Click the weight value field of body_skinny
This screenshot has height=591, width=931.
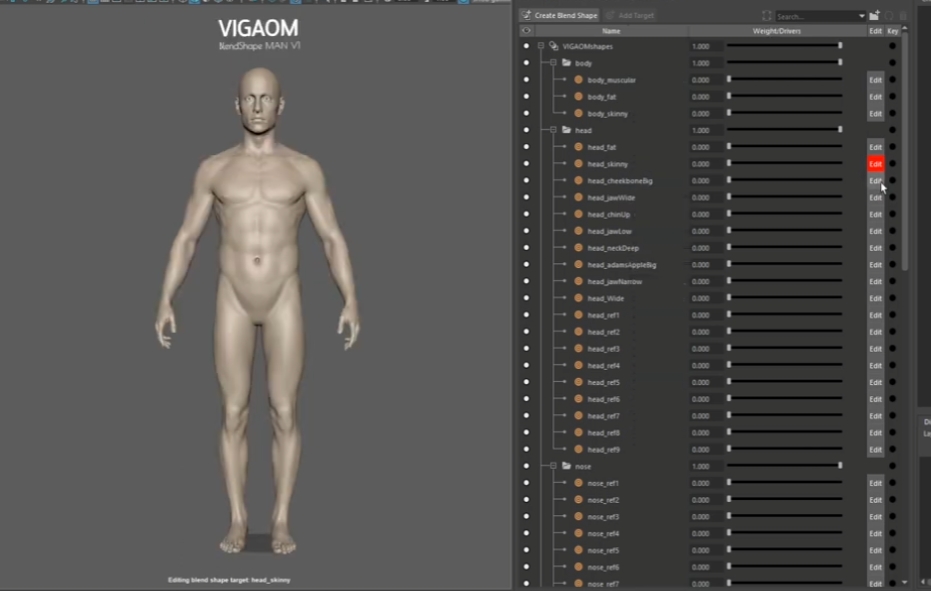(x=705, y=113)
